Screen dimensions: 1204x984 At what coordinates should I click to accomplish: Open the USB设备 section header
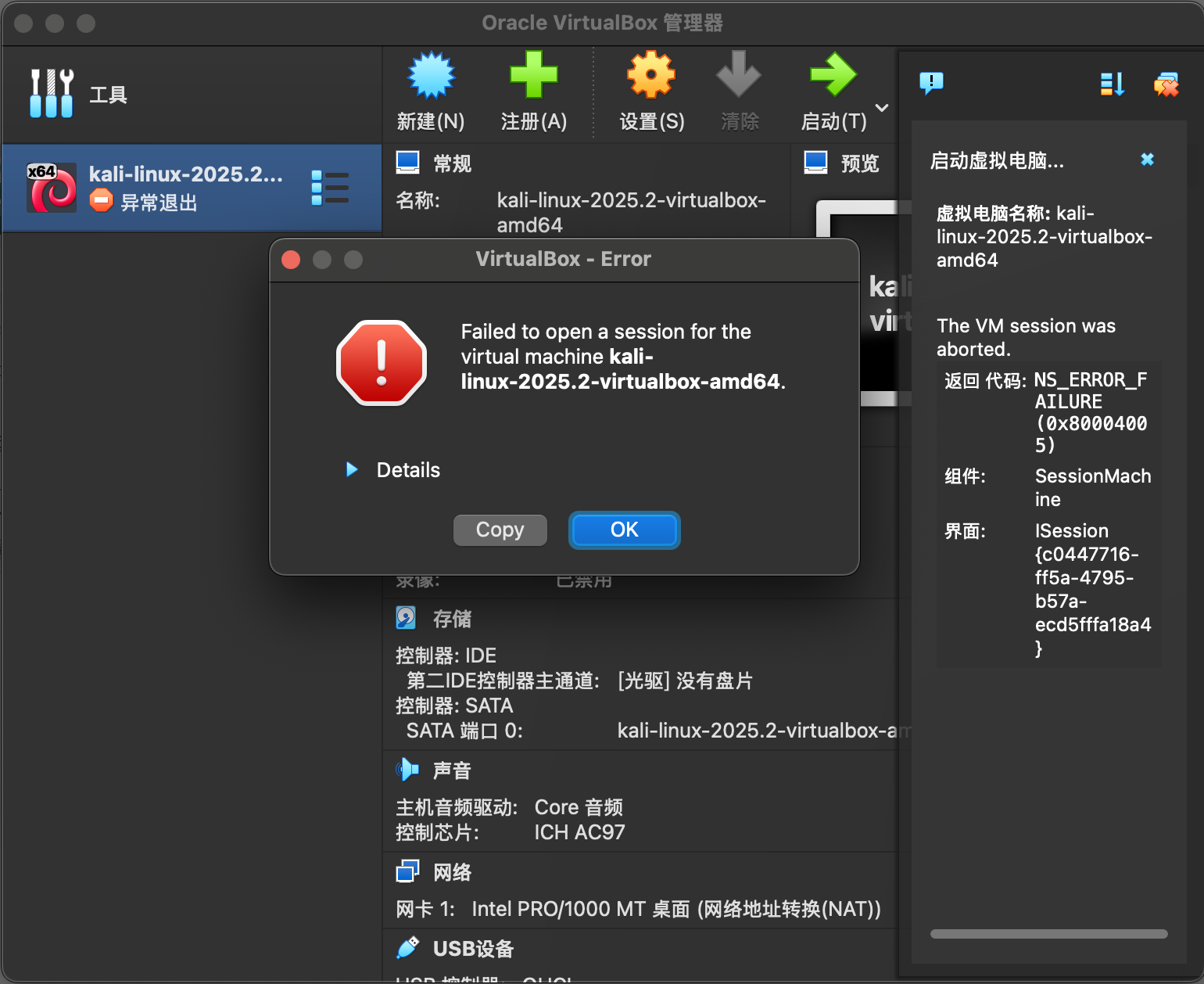473,949
